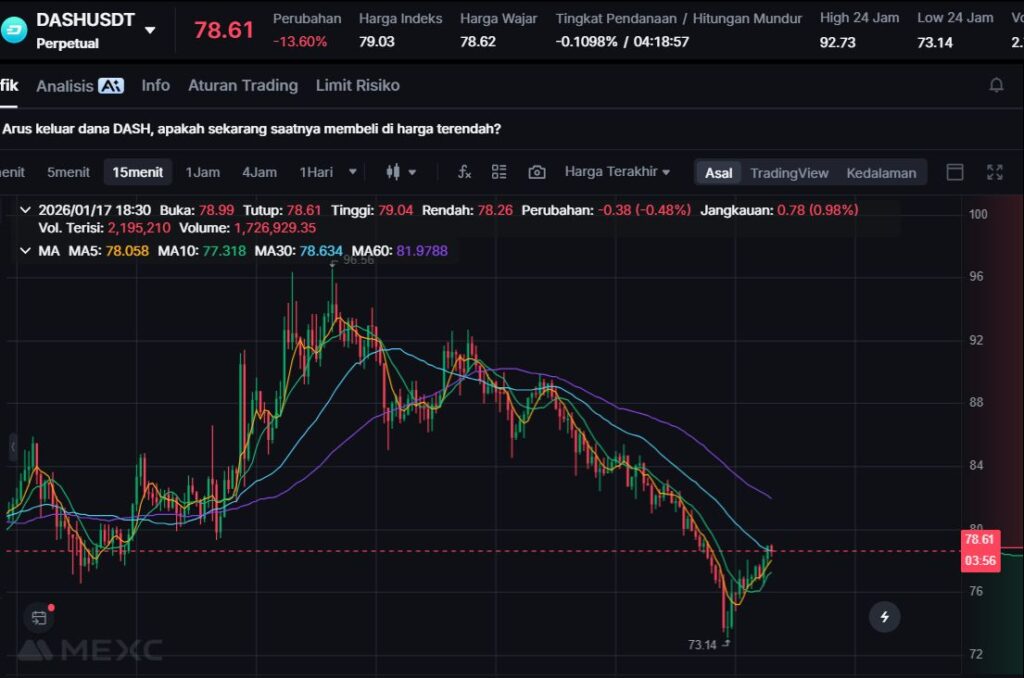Open the candlestick chart type dropdown
Viewport: 1024px width, 678px height.
401,172
